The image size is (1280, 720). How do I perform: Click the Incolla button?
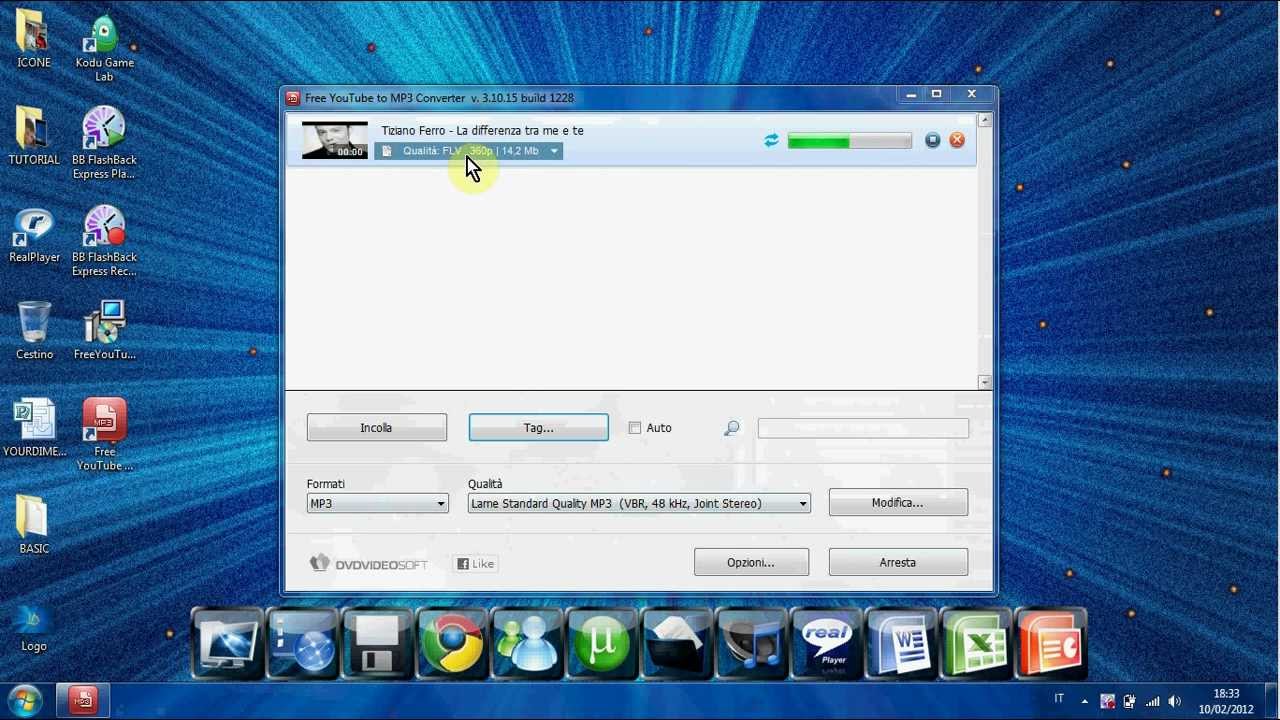click(x=377, y=428)
